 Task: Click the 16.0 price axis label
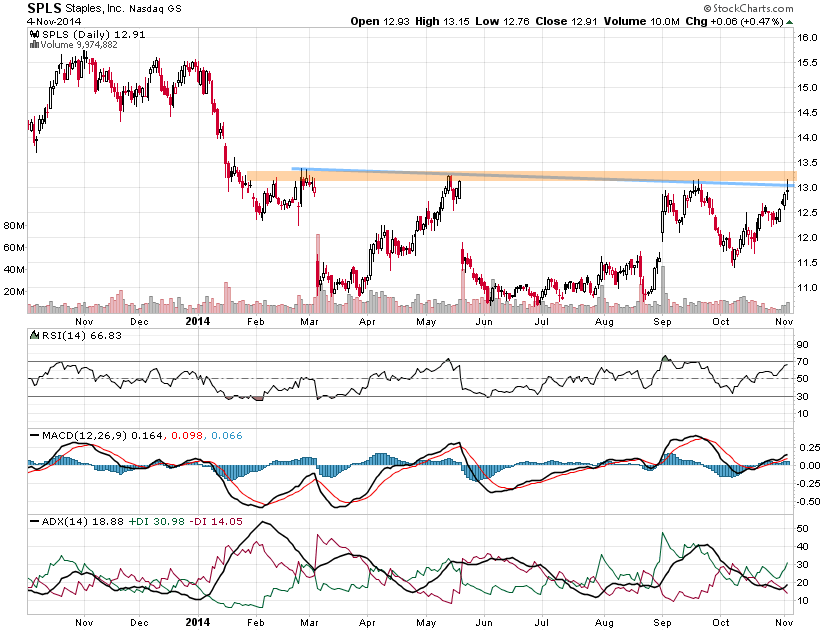click(807, 38)
